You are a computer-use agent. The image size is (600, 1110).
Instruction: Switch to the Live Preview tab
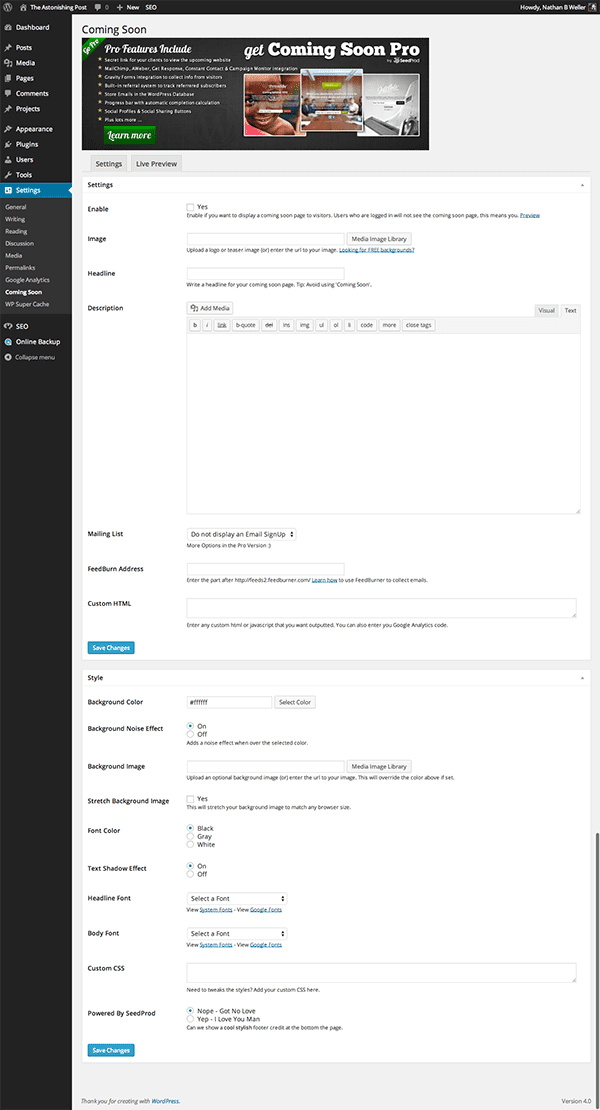pyautogui.click(x=156, y=164)
